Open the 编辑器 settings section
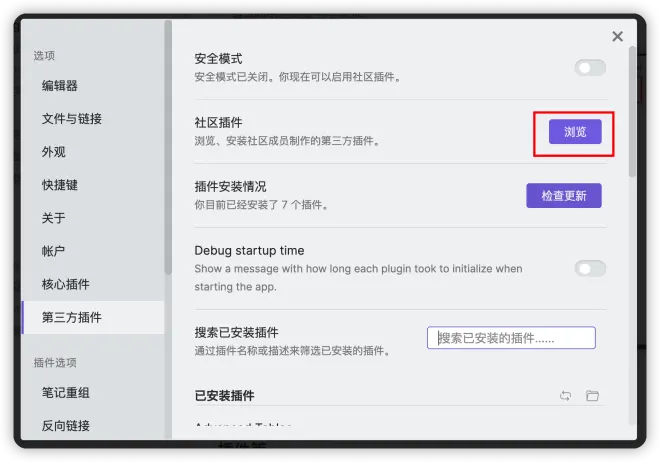The image size is (660, 462). 93,86
